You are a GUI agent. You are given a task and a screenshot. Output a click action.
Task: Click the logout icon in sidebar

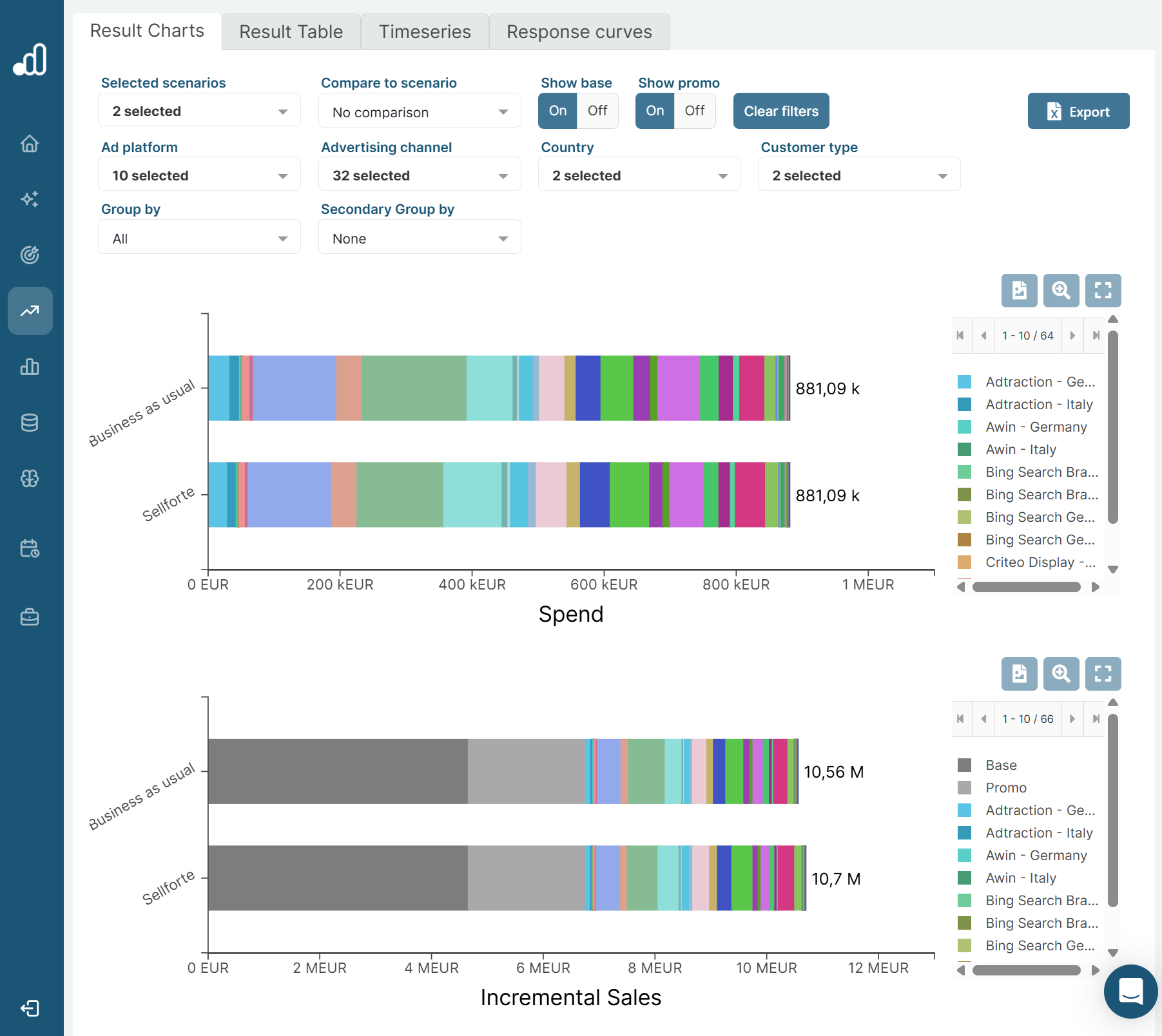coord(30,1008)
